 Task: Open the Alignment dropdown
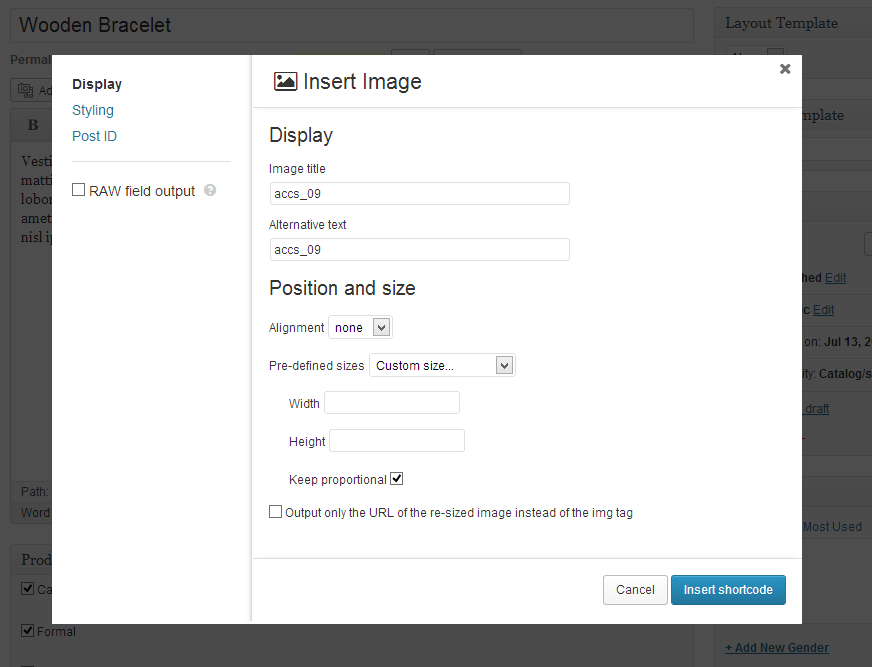point(360,327)
